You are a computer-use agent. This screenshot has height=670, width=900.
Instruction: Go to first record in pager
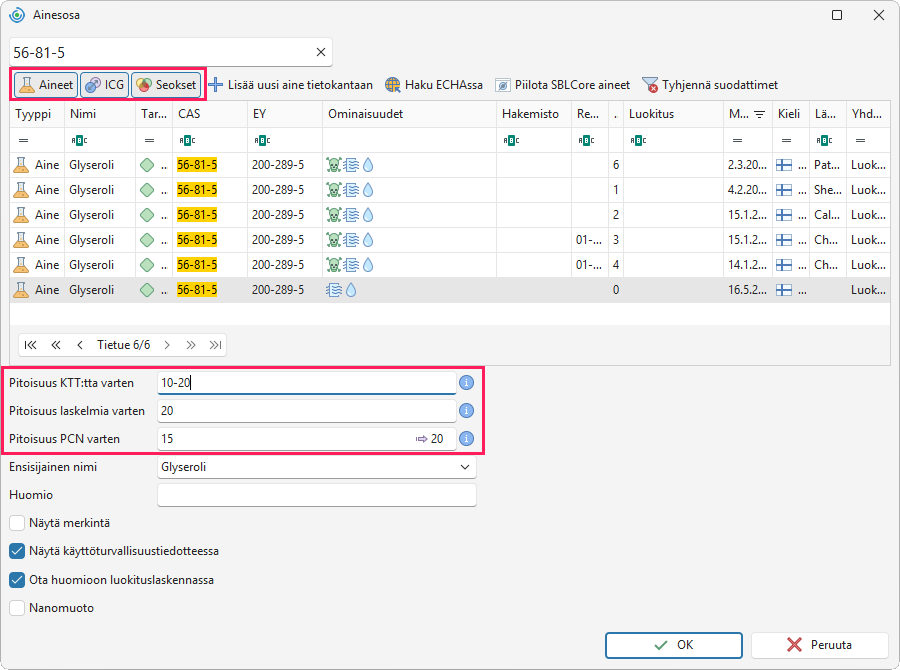30,345
